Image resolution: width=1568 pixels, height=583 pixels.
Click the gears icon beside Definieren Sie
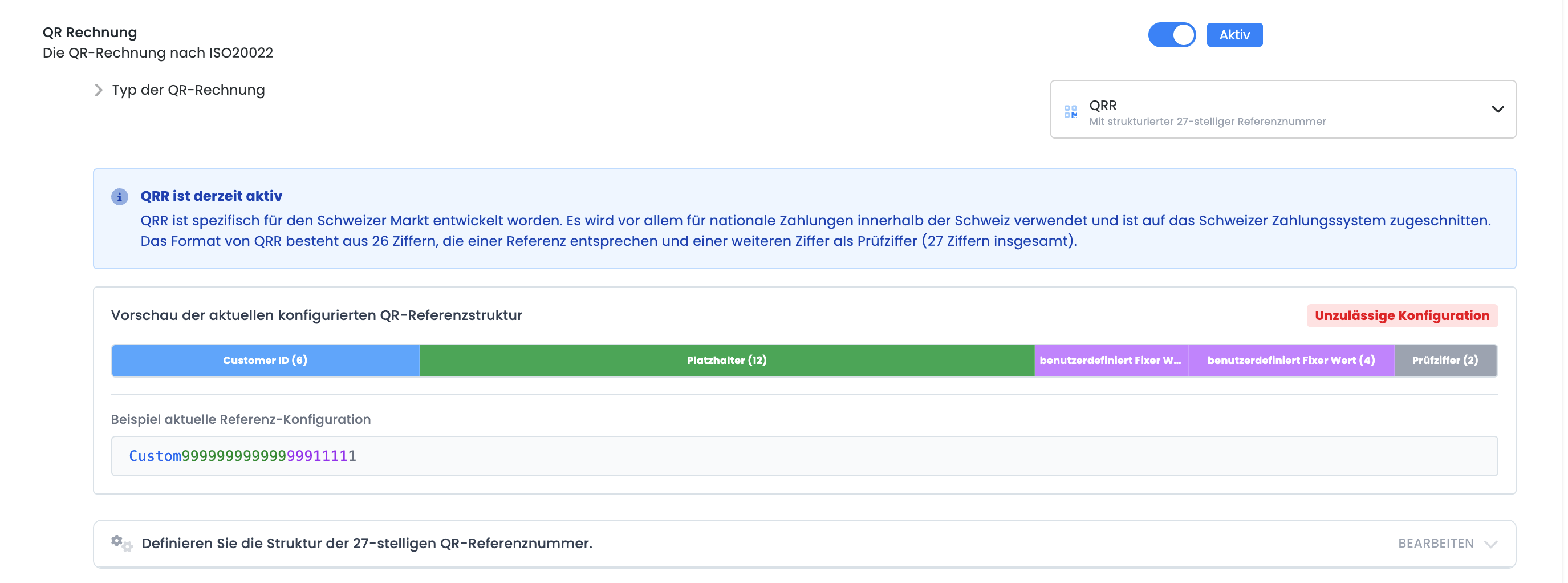(121, 543)
